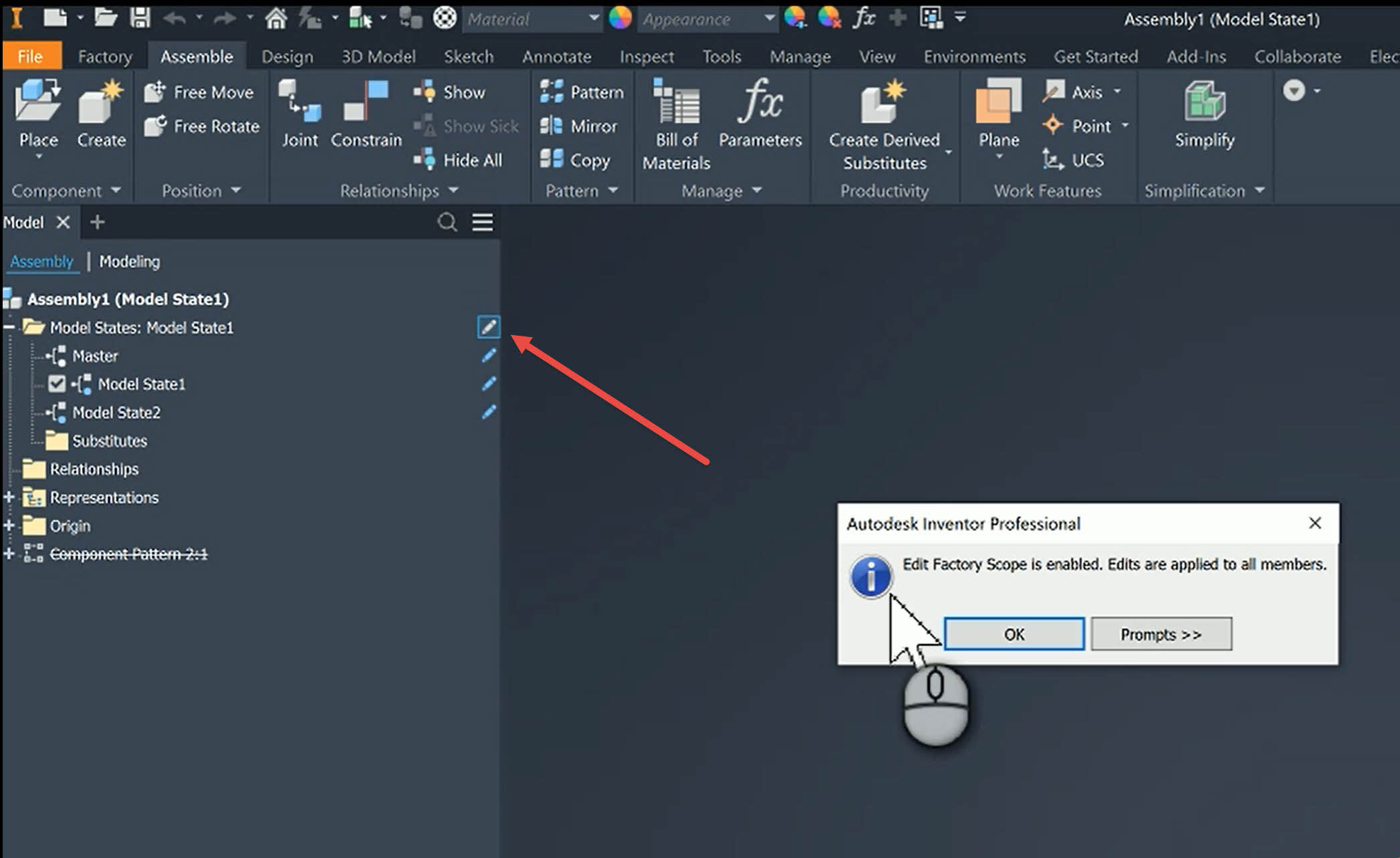Collapse the Model States node
The width and height of the screenshot is (1400, 858).
9,327
